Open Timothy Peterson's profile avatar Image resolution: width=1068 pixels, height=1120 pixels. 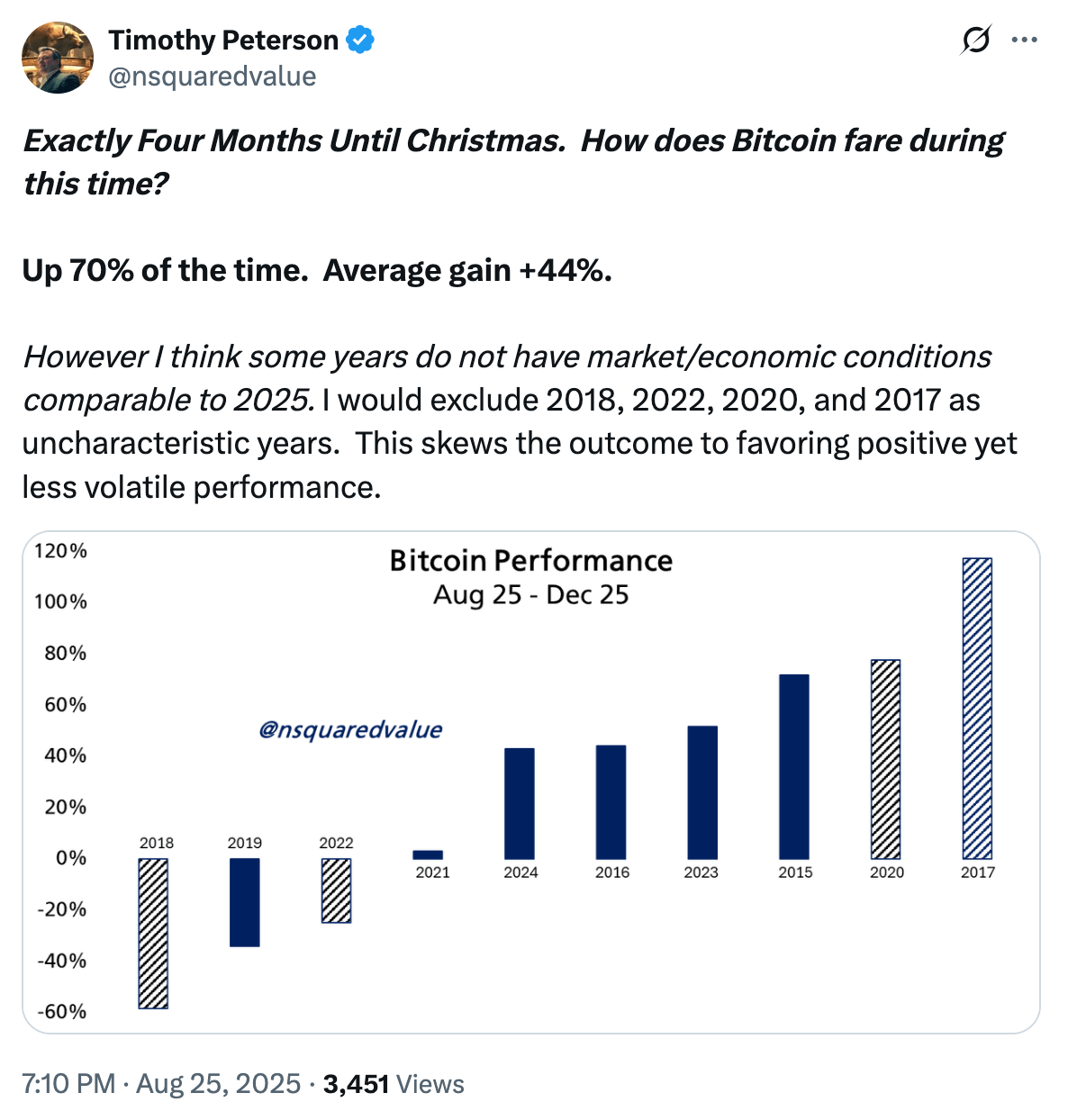pyautogui.click(x=58, y=58)
